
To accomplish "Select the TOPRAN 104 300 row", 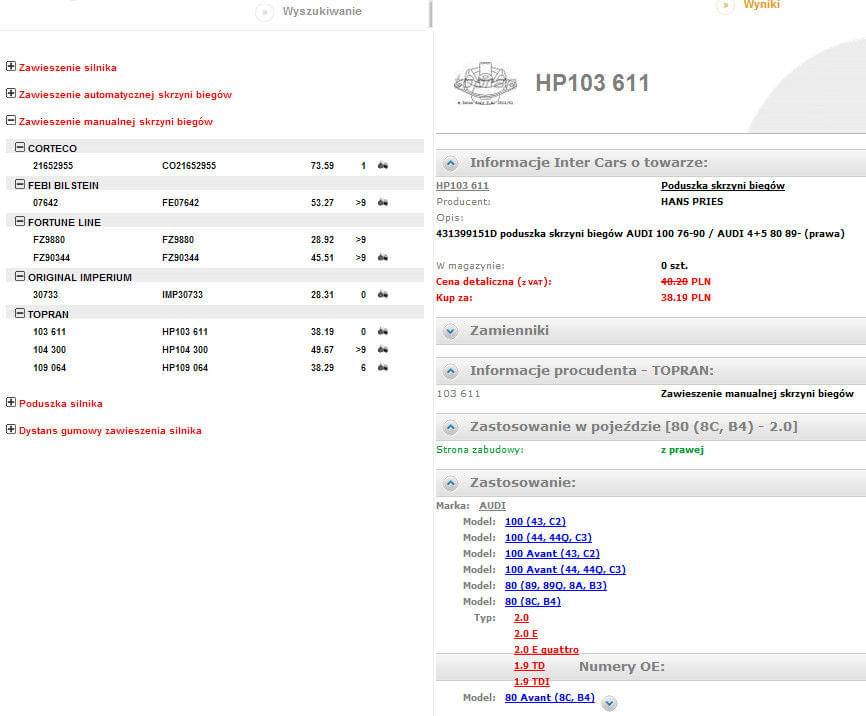I will [x=215, y=349].
